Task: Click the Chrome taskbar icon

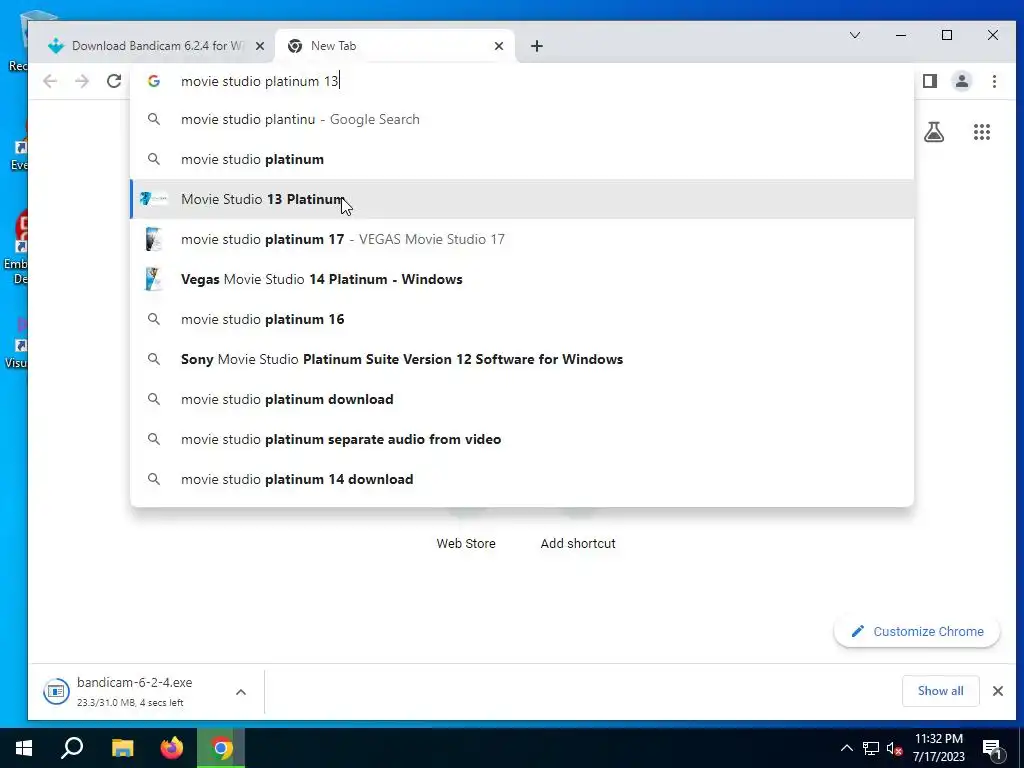Action: click(x=221, y=748)
